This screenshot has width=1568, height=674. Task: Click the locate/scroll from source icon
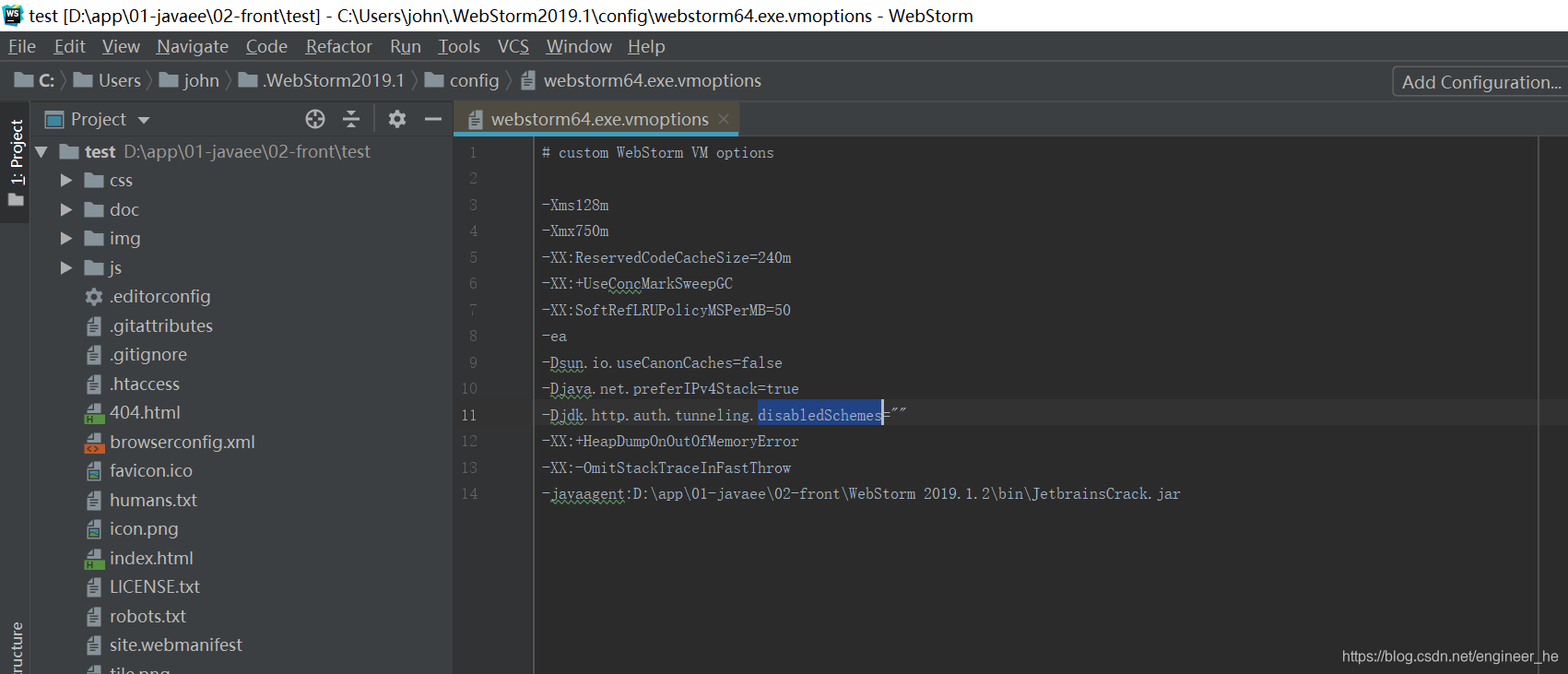pos(315,119)
